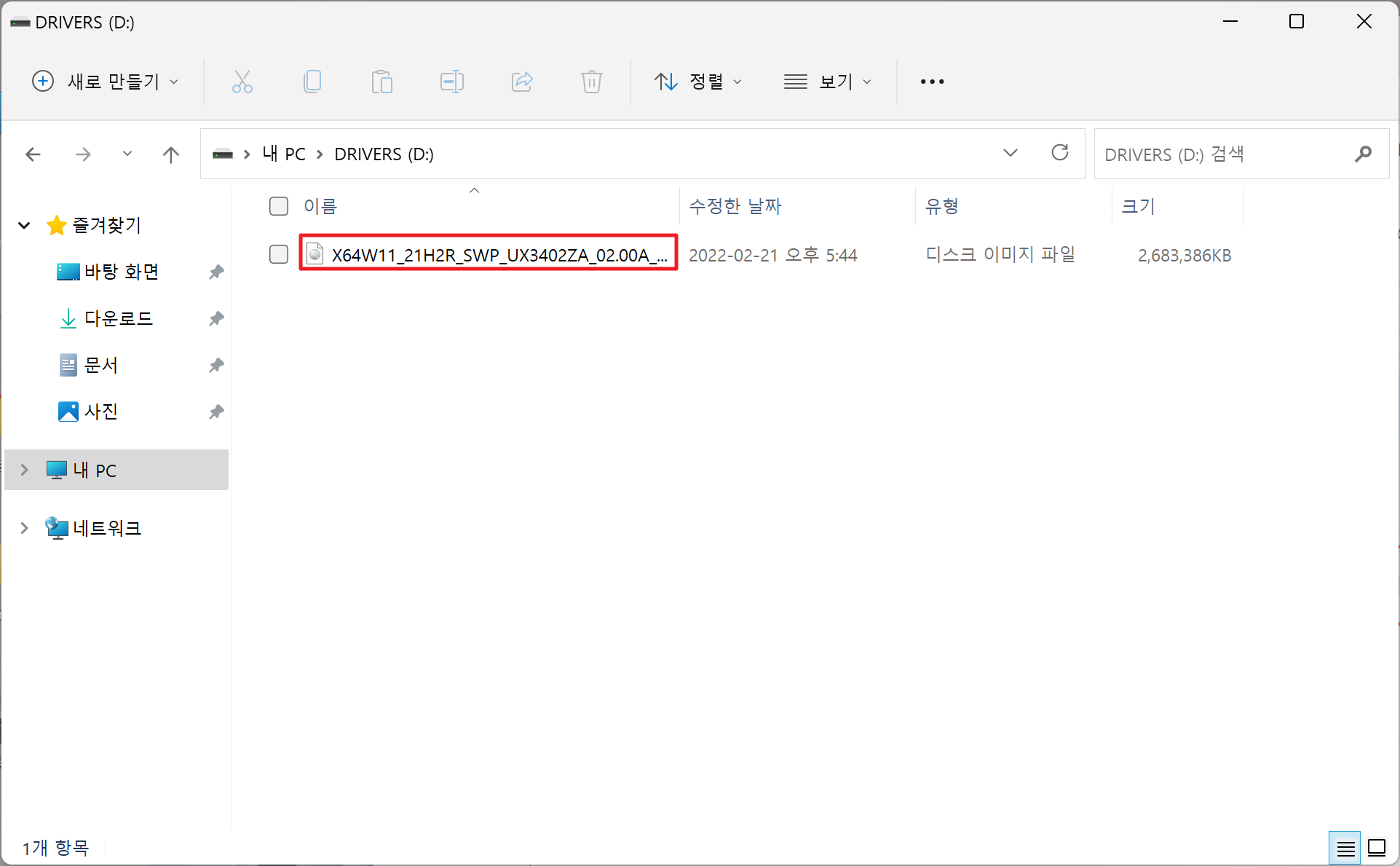This screenshot has width=1400, height=866.
Task: Click the Cut scissors icon
Action: click(x=242, y=82)
